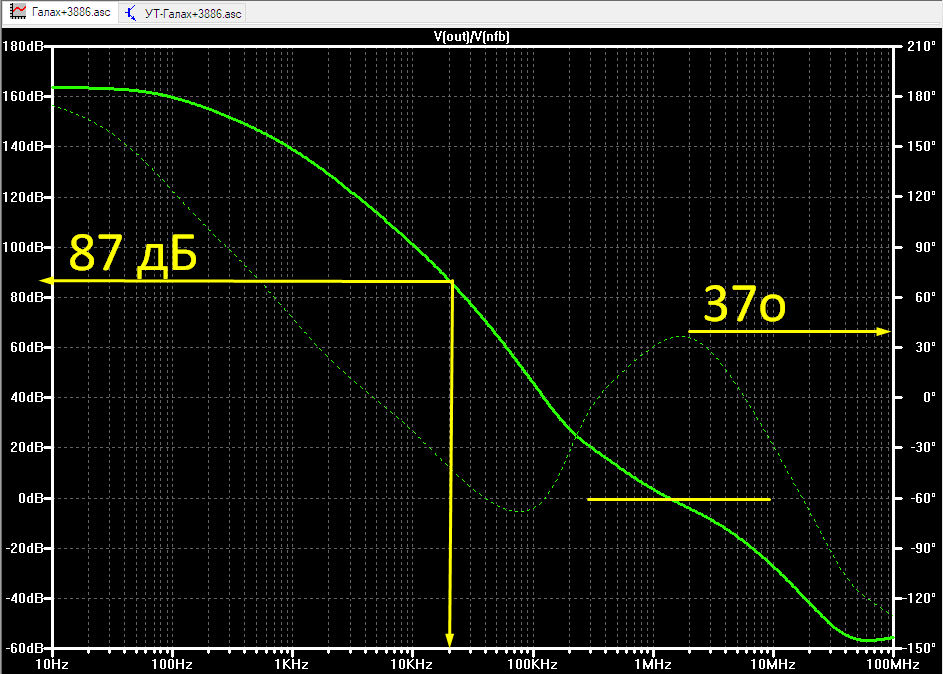Click the 100MHz frequency axis label
The image size is (943, 674).
pos(892,664)
